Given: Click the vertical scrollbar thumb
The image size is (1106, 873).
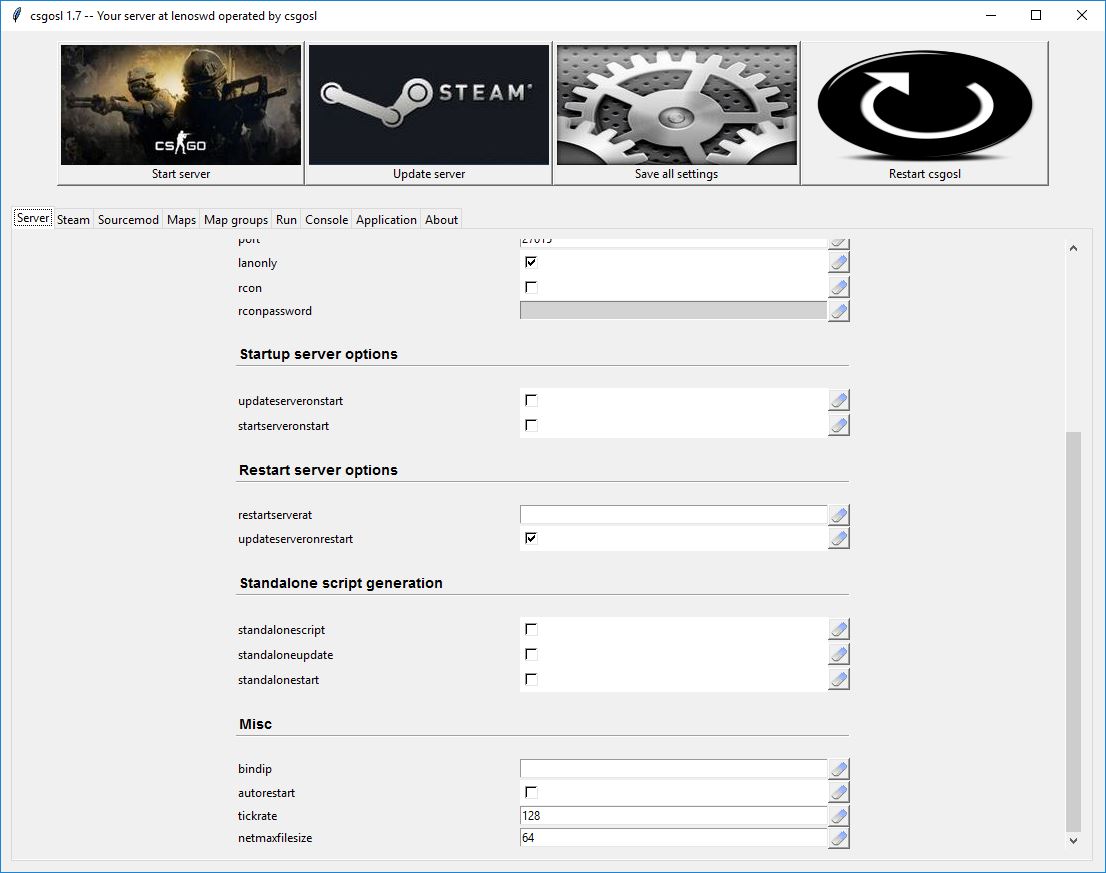Looking at the screenshot, I should (1073, 631).
